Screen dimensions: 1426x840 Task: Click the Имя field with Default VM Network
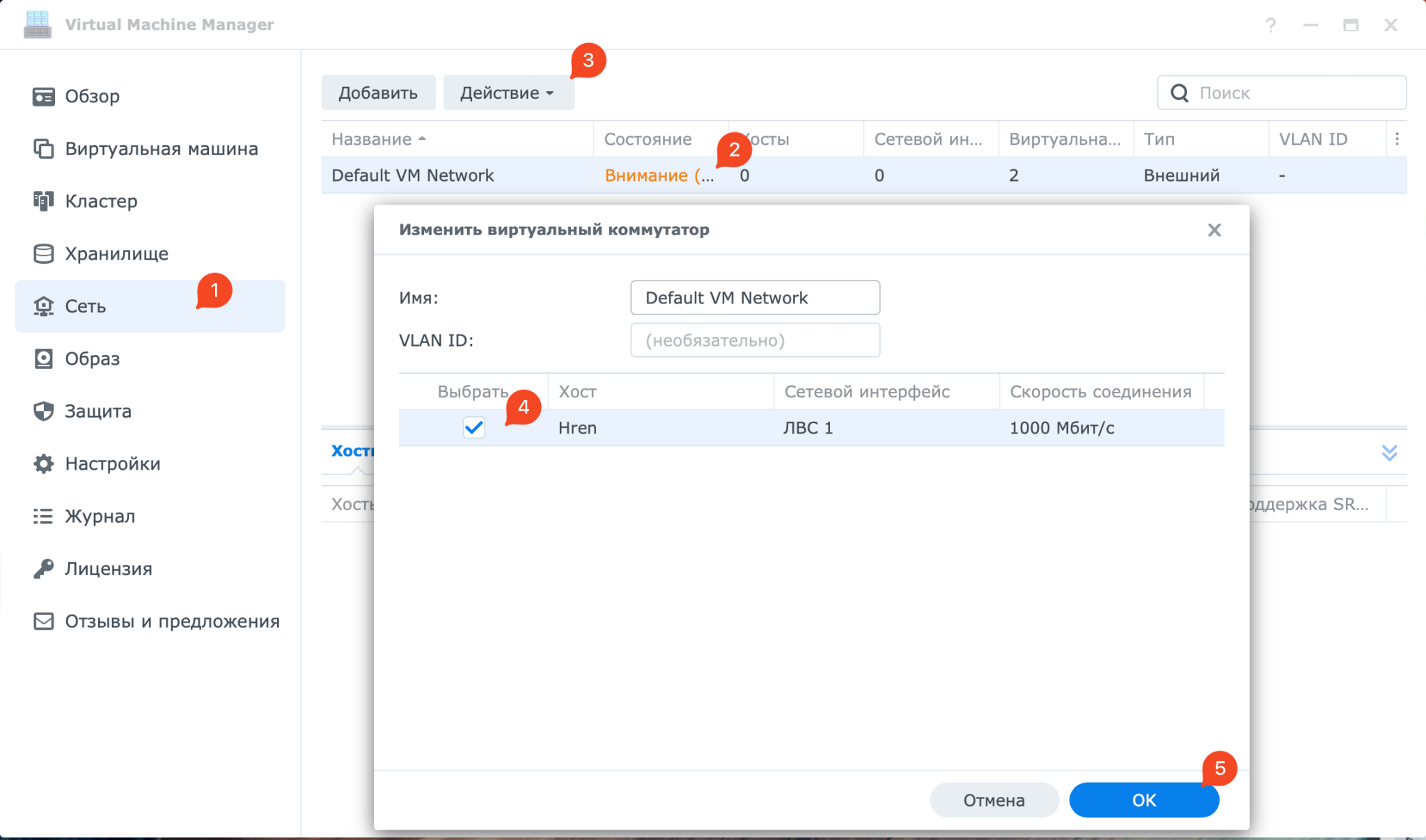[755, 298]
